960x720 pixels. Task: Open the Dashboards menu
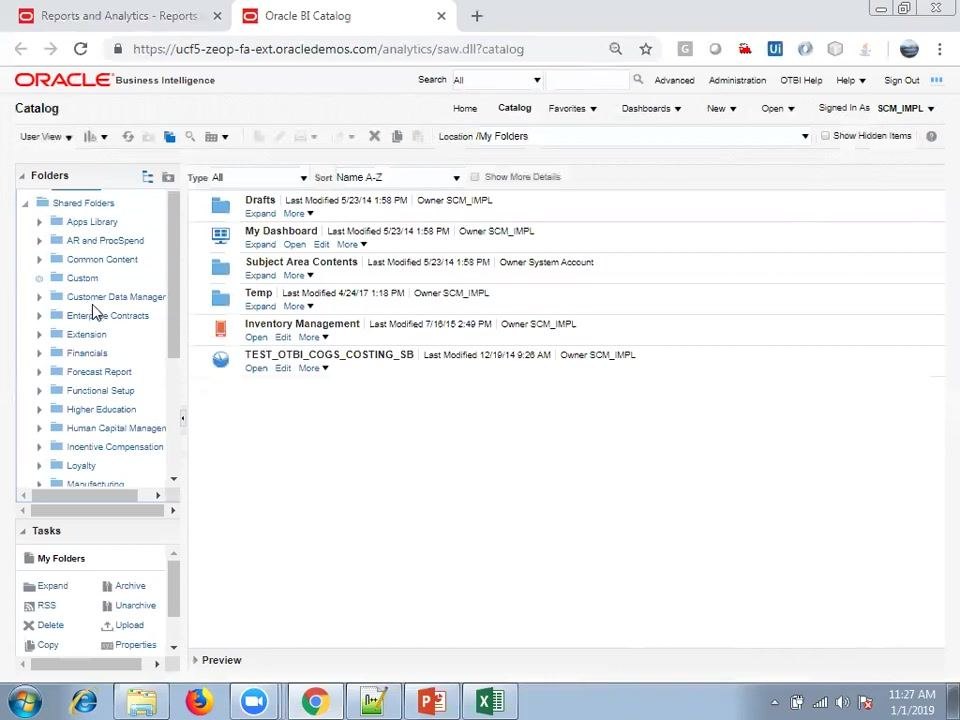click(x=651, y=108)
